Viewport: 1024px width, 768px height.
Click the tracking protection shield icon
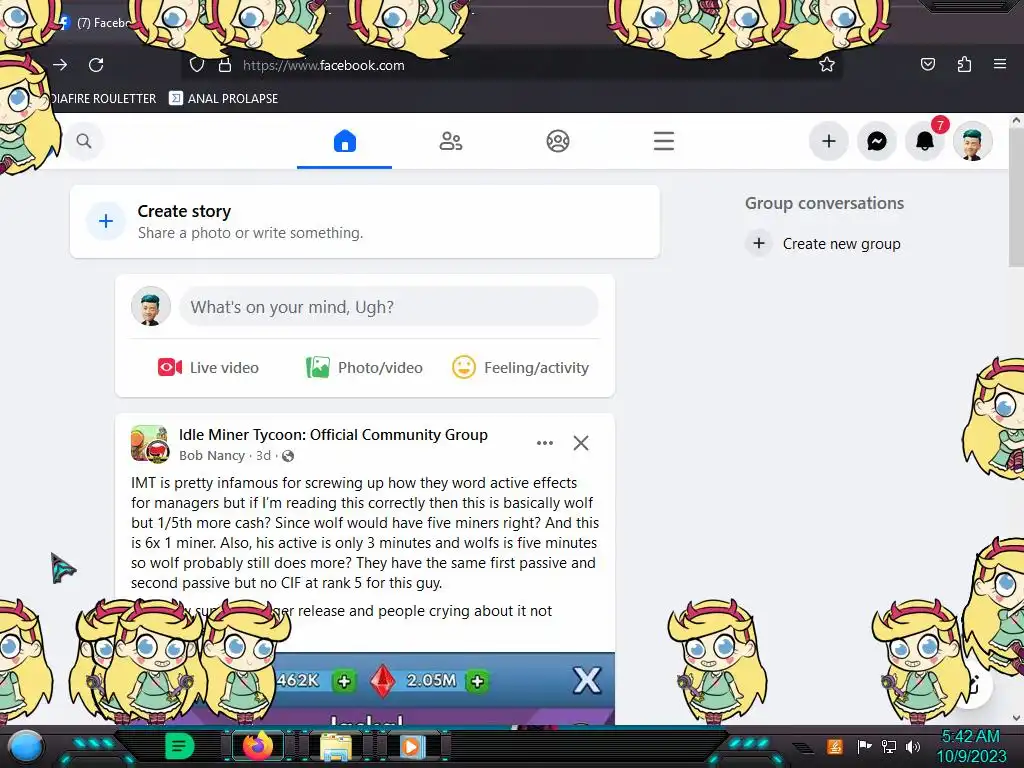(x=197, y=65)
